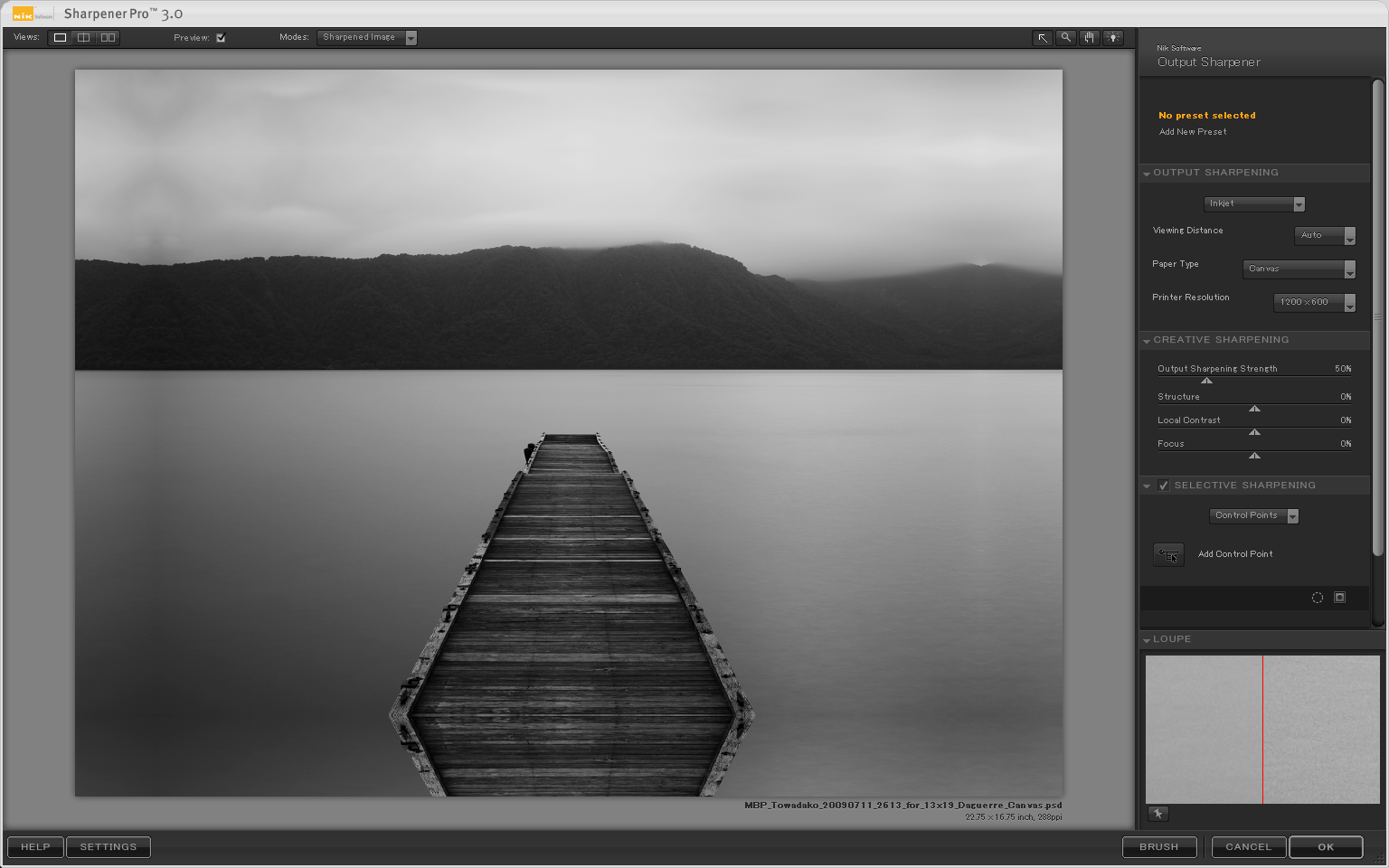Switch to side-by-side view icon

coord(108,38)
